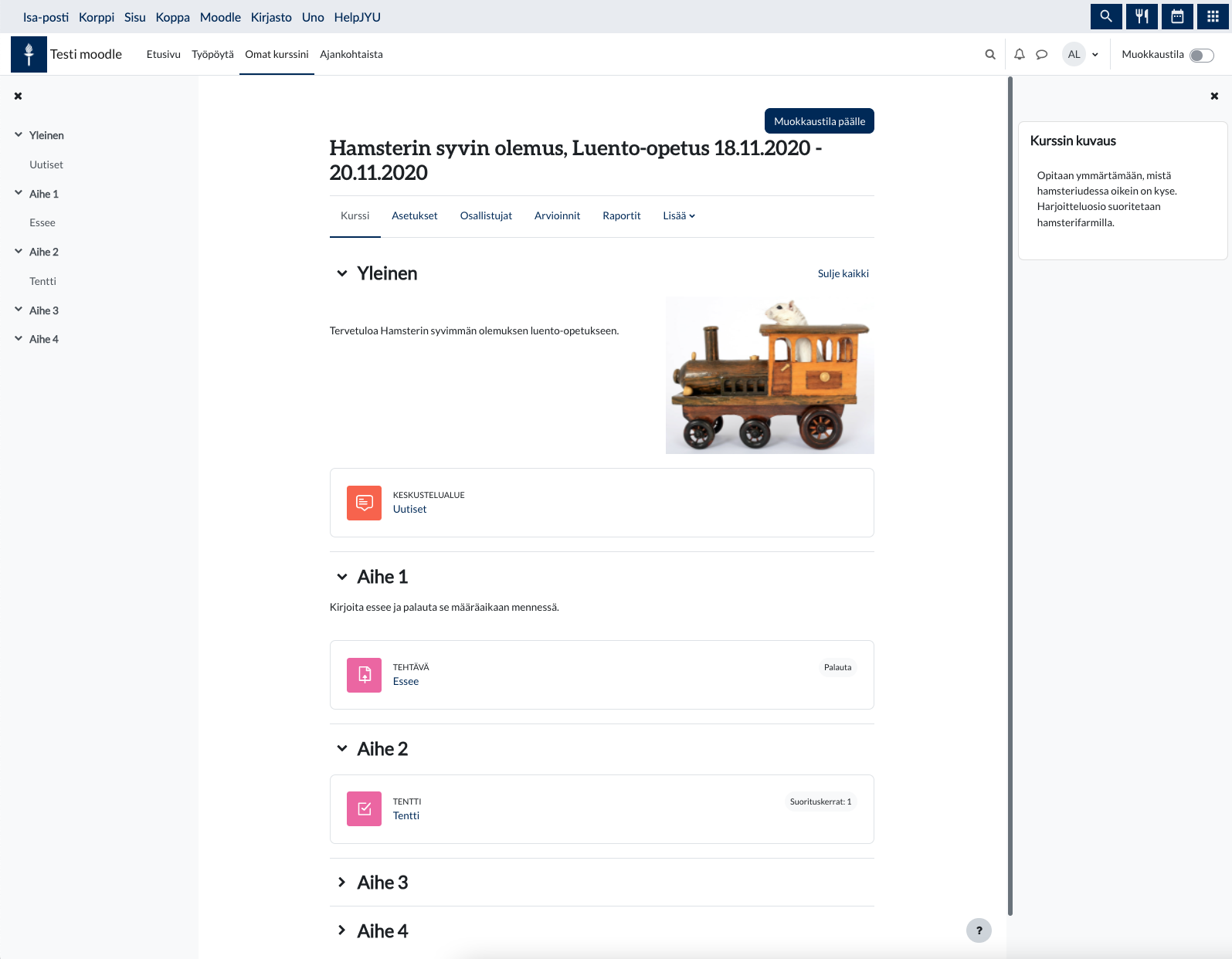Open the Uno link
The width and height of the screenshot is (1232, 959).
pos(313,17)
